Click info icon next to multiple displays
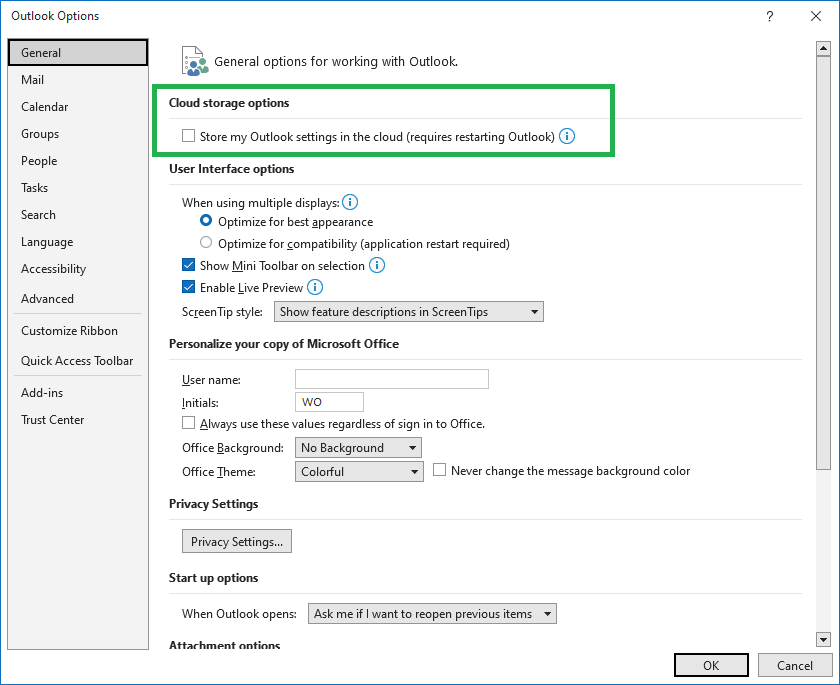The width and height of the screenshot is (840, 685). click(x=350, y=202)
